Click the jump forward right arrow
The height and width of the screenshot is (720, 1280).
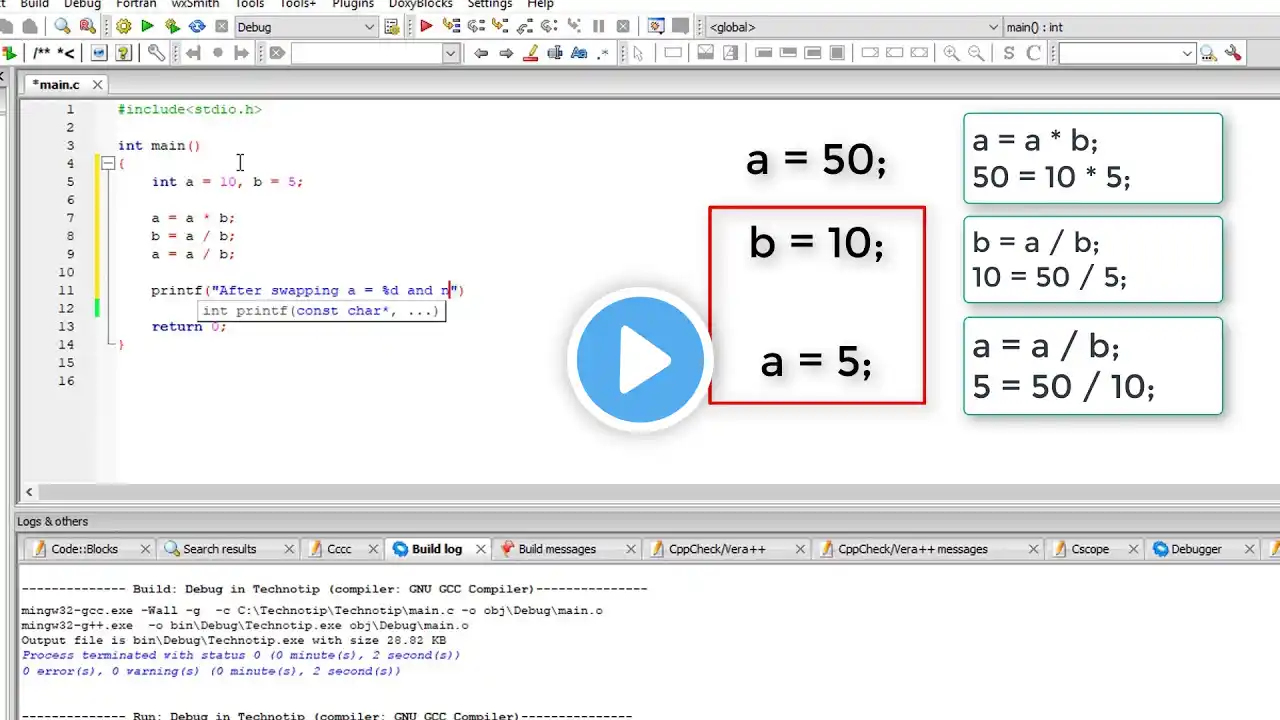(506, 53)
